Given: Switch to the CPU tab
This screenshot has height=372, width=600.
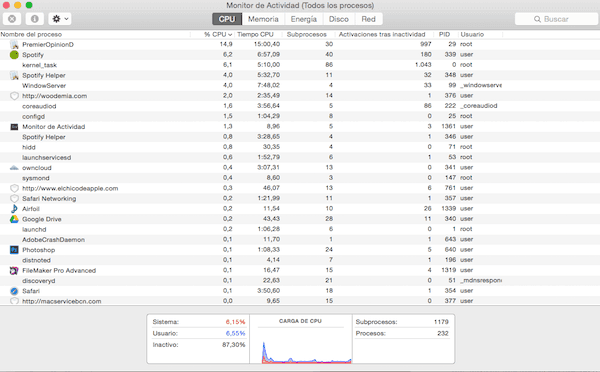Looking at the screenshot, I should 227,19.
